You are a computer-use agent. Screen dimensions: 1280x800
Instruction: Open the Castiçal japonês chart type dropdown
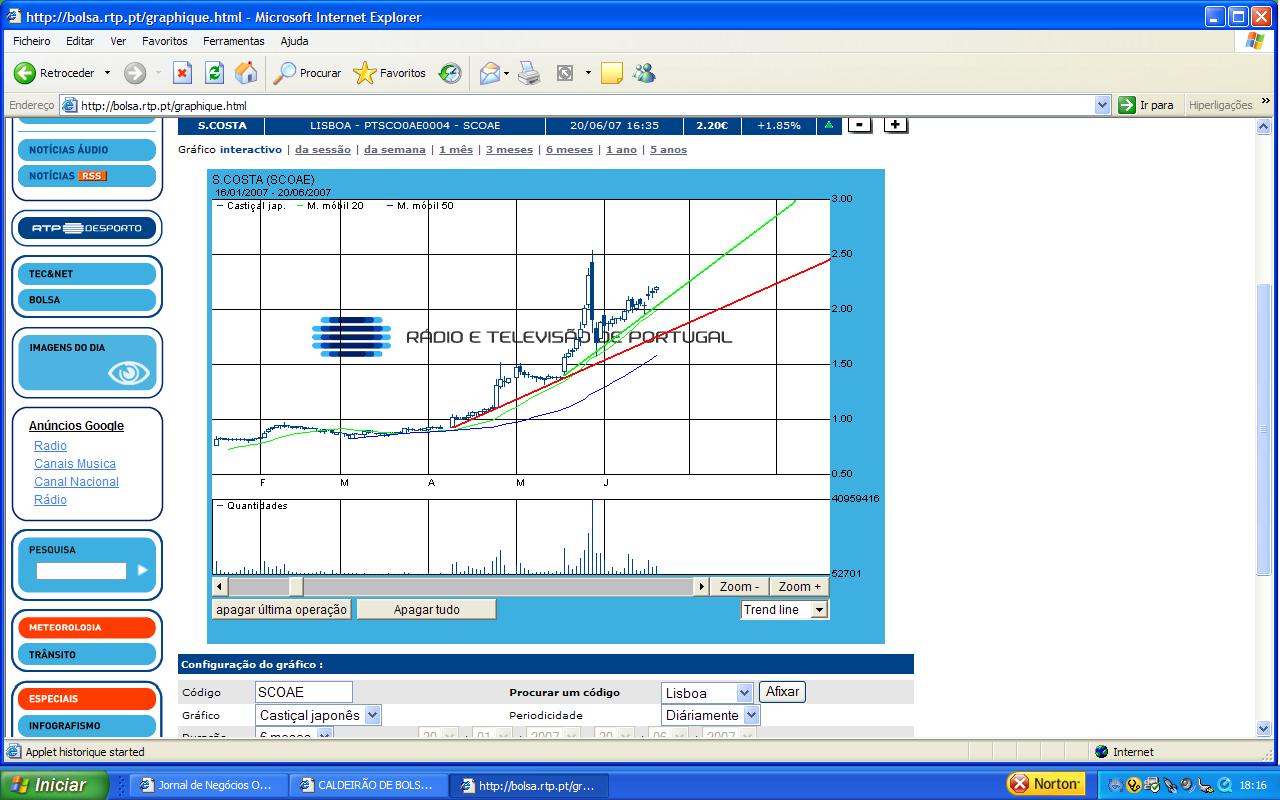point(372,715)
